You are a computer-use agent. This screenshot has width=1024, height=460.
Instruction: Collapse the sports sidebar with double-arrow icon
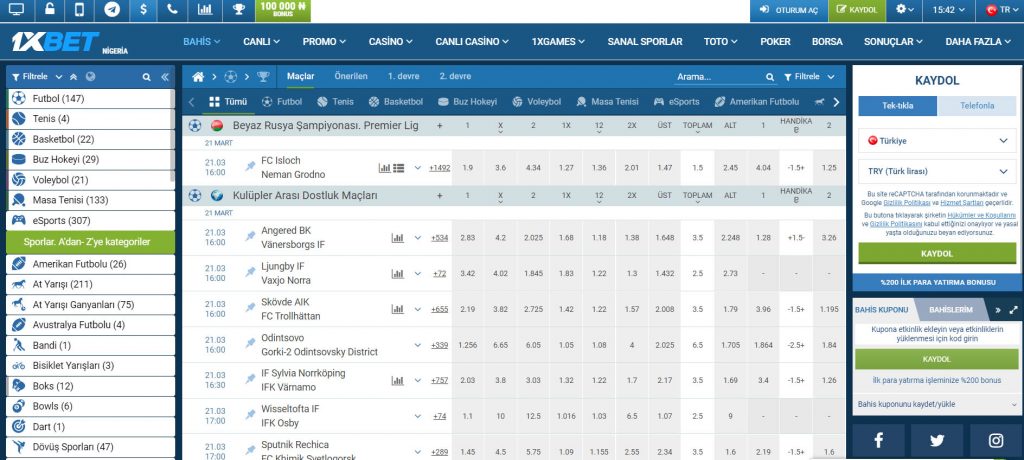(x=165, y=77)
